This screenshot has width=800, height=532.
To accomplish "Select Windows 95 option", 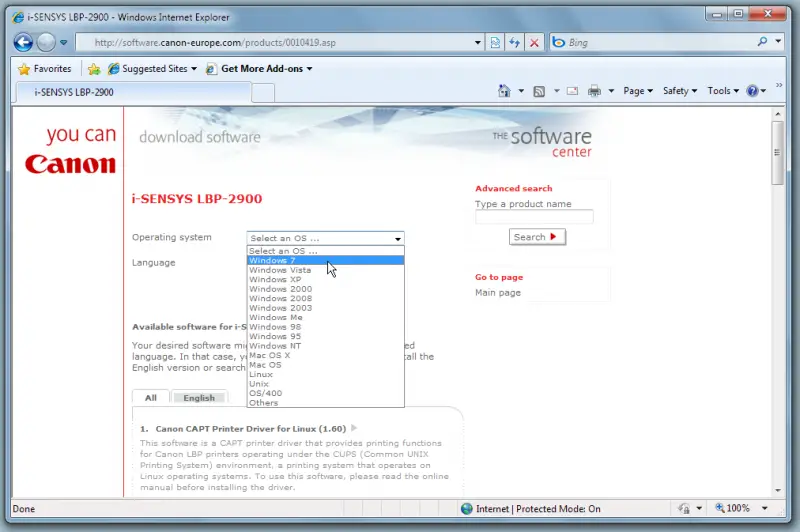I will [x=326, y=336].
